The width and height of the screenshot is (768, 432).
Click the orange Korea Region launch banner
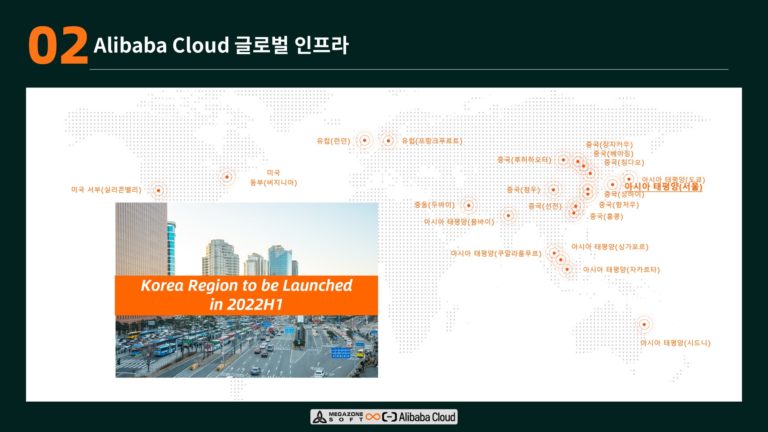(246, 293)
